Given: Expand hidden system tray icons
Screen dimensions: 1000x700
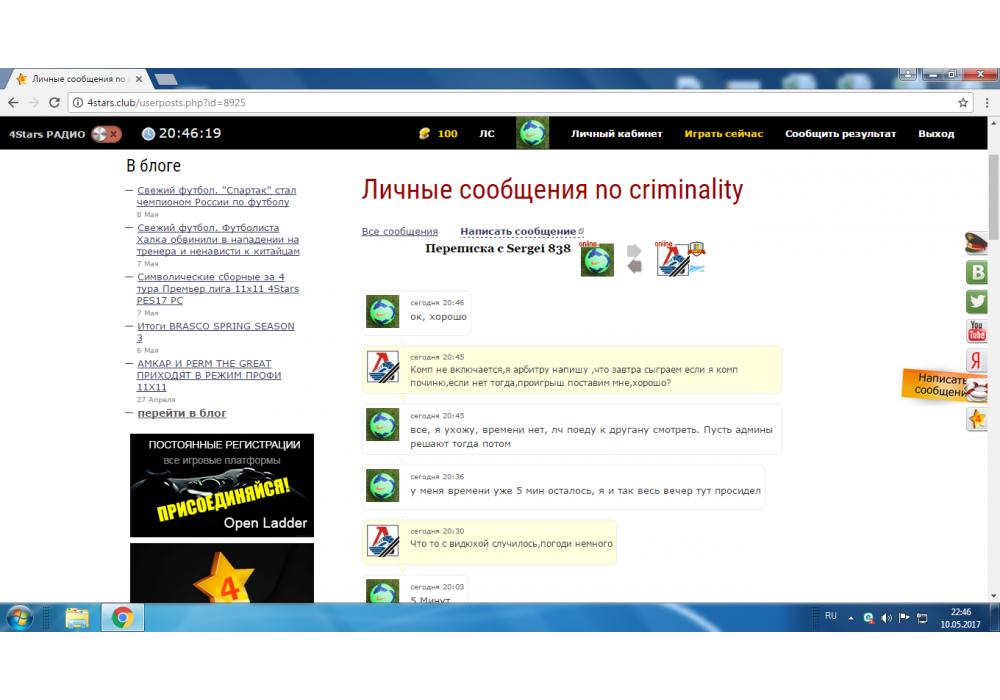Looking at the screenshot, I should [851, 618].
